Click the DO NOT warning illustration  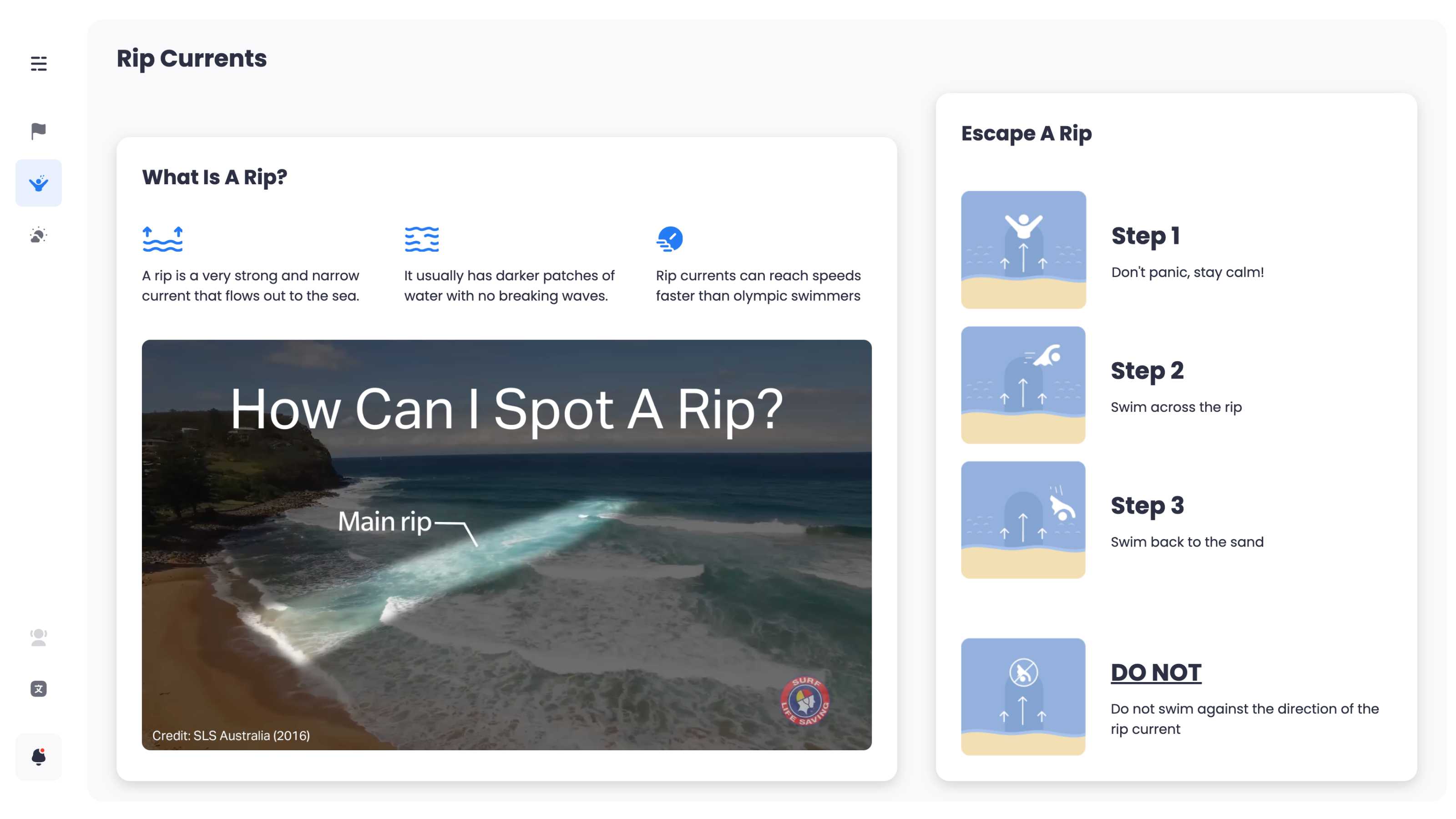(x=1023, y=696)
